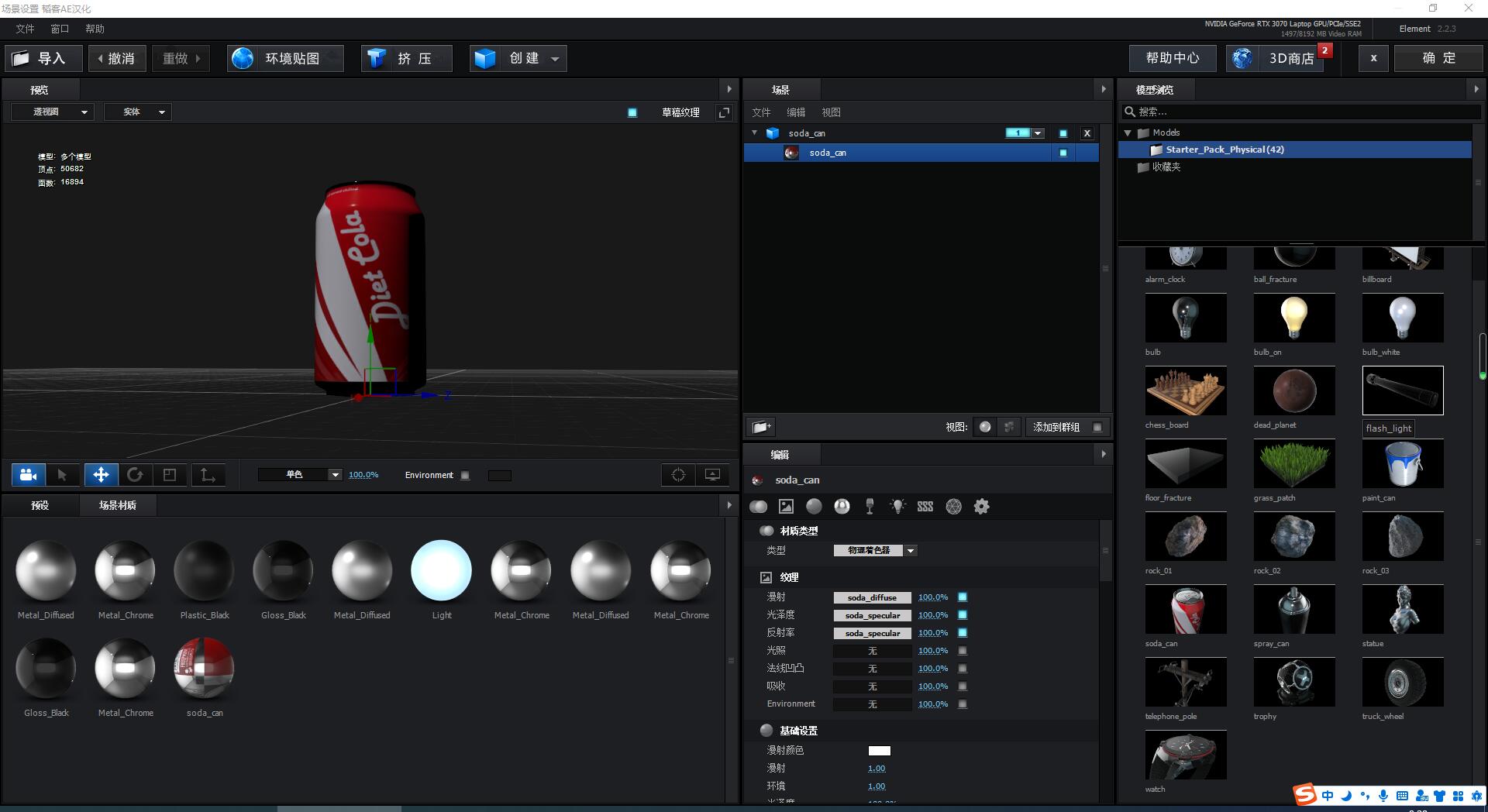
Task: Toggle visibility of soda_can material row
Action: [x=1063, y=153]
